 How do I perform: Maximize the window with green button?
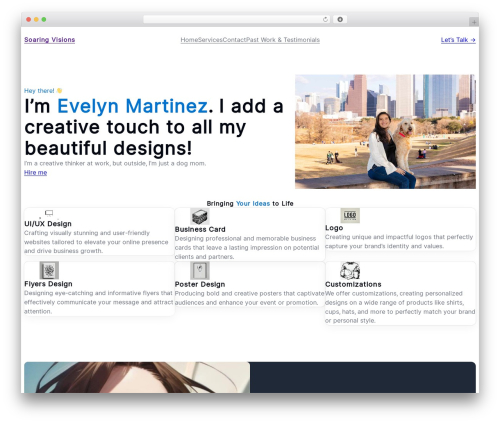click(44, 20)
